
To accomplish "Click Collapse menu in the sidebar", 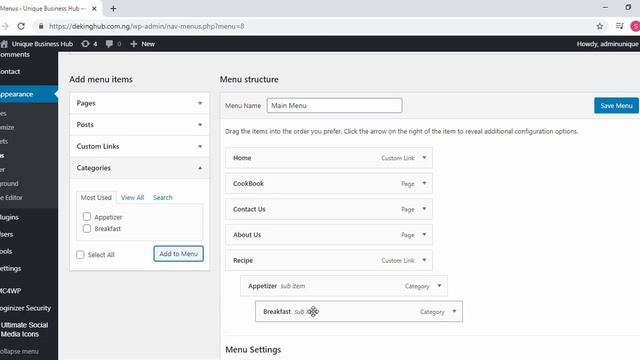I will [20, 351].
